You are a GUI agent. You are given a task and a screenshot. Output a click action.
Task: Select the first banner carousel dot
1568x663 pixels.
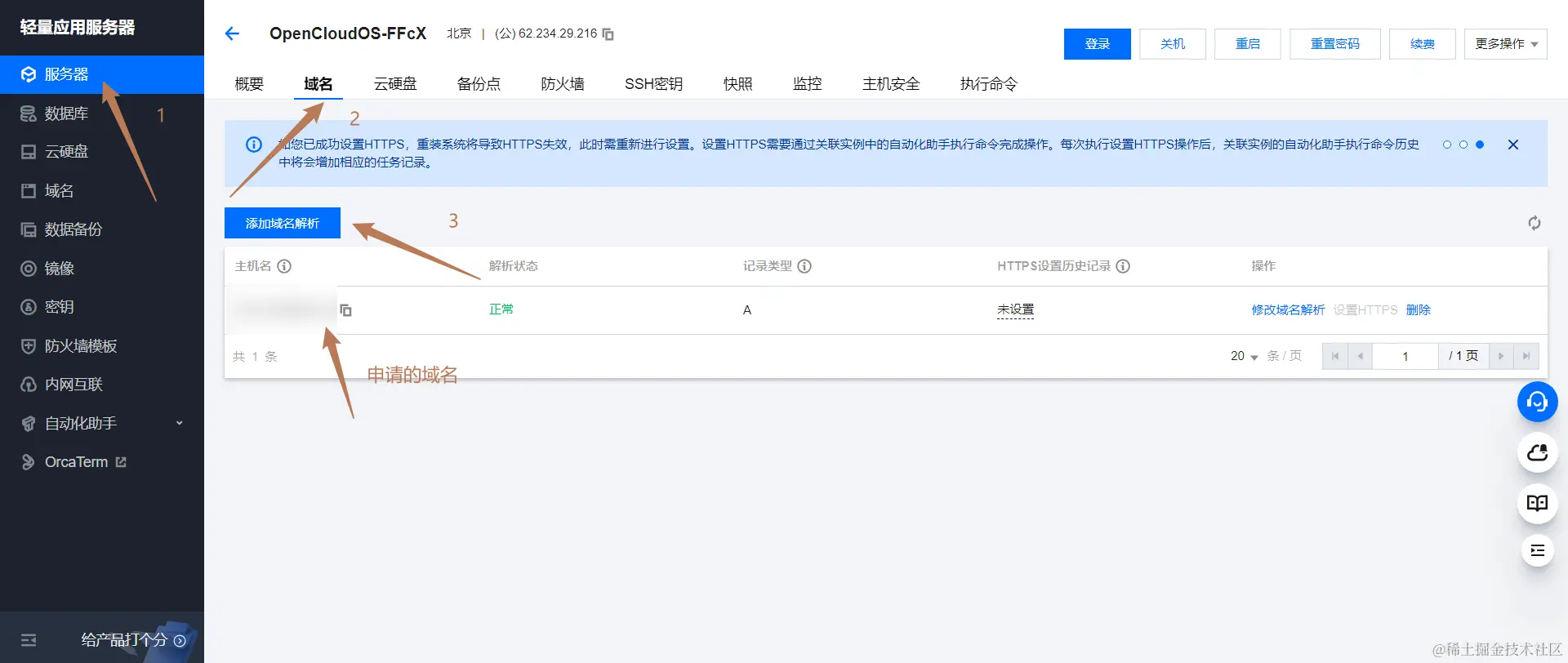click(x=1447, y=145)
